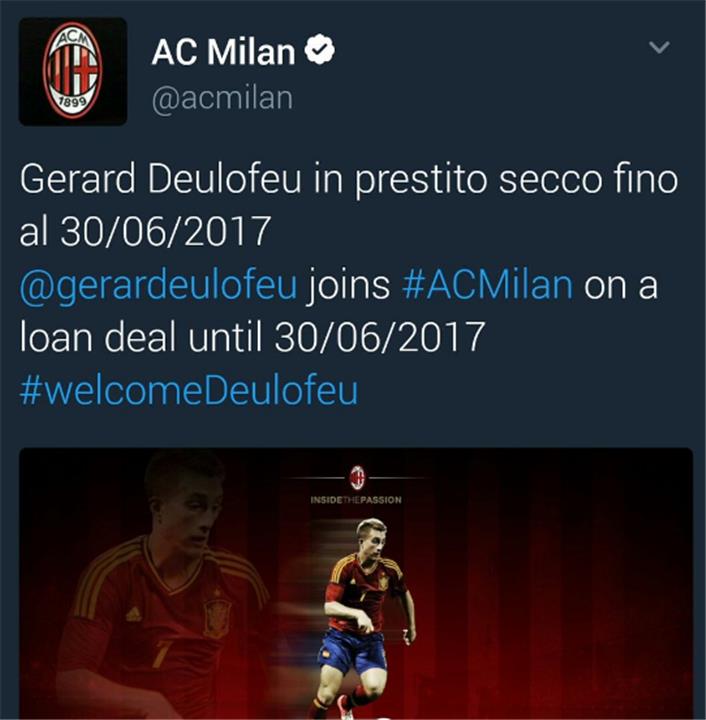Follow the #ACMilan hashtag
This screenshot has height=720, width=706.
click(487, 285)
